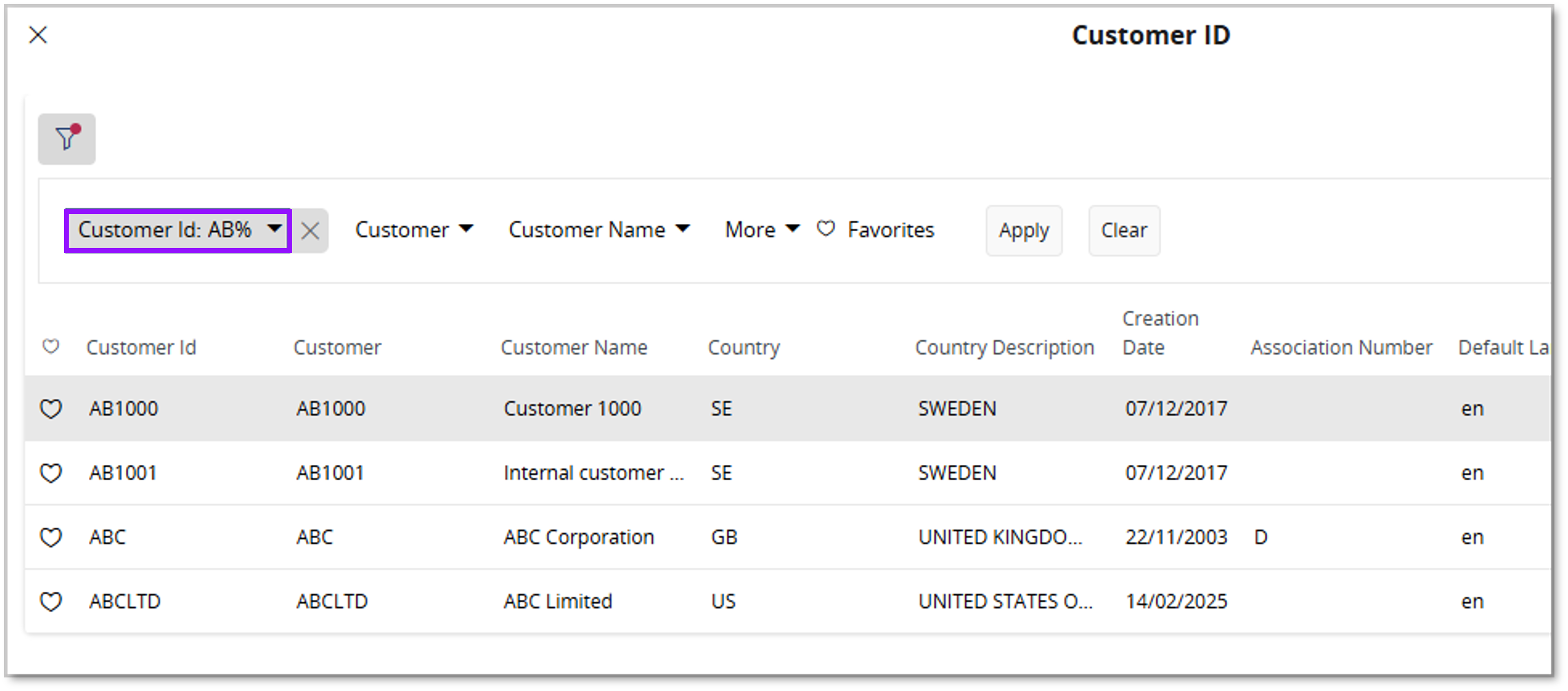The height and width of the screenshot is (691, 1568).
Task: Open the Customer Name filter dropdown
Action: tap(599, 230)
